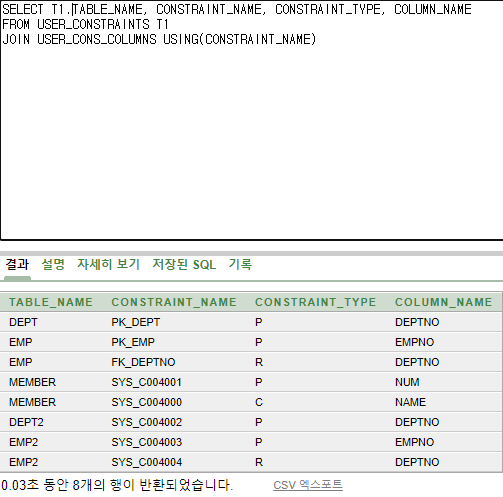Click the DEPT table name cell
The height and width of the screenshot is (497, 503).
(23, 322)
